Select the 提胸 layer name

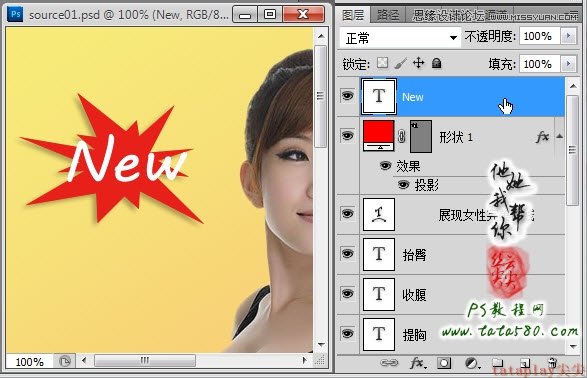(414, 335)
